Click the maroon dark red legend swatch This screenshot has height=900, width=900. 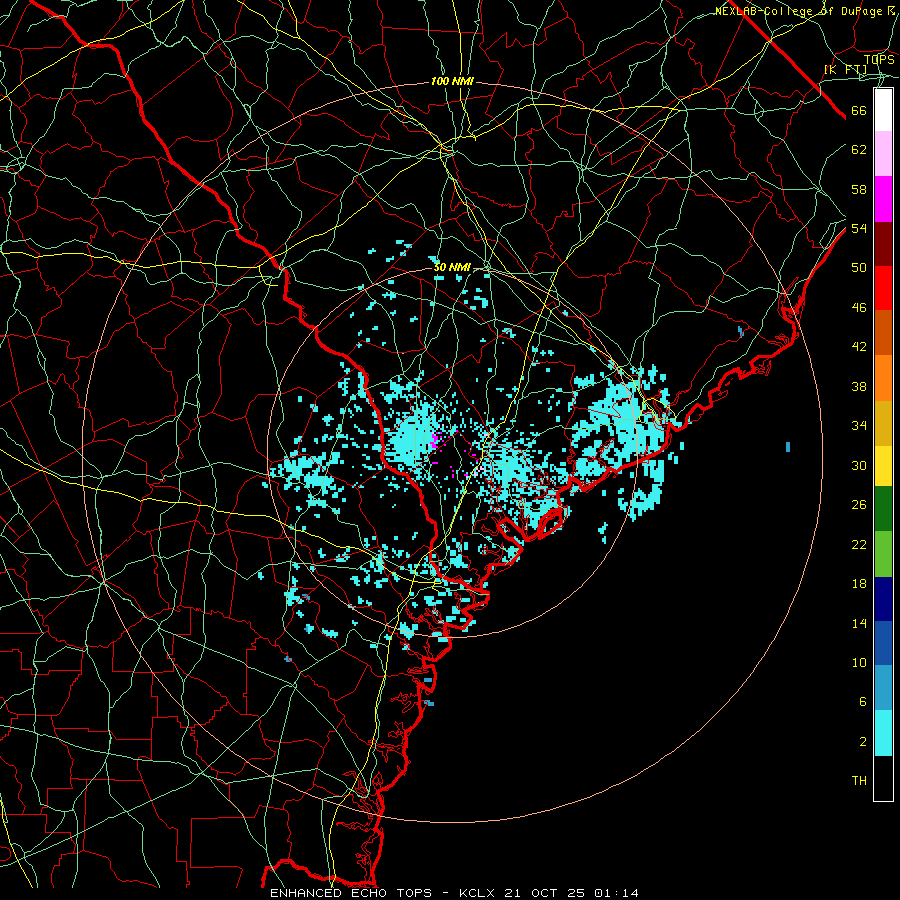pos(883,245)
